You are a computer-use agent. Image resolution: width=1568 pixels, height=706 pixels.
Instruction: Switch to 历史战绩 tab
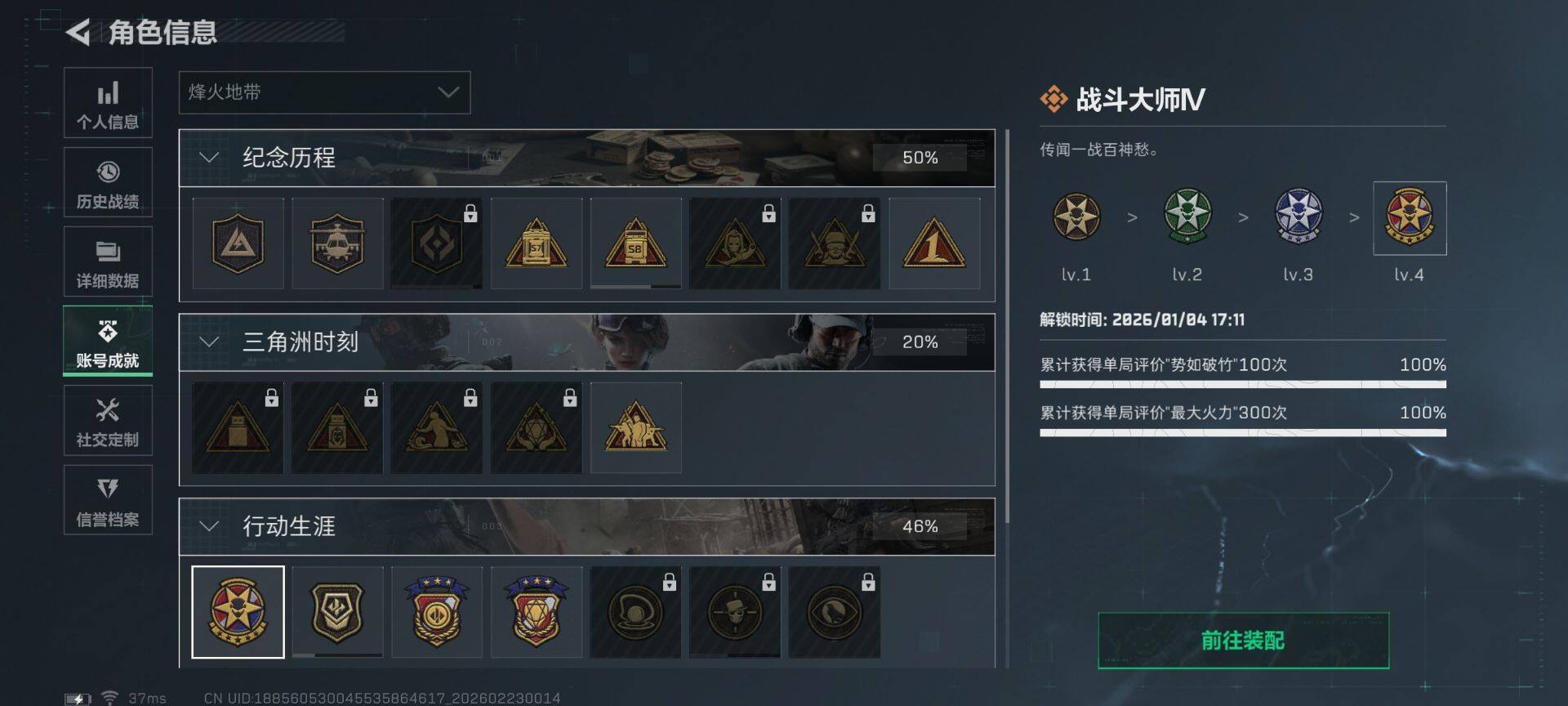[108, 182]
